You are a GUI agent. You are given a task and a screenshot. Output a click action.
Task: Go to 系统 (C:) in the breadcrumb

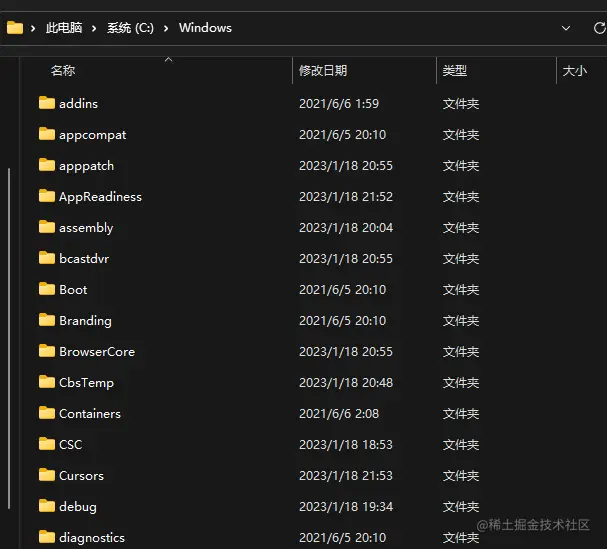click(x=130, y=28)
